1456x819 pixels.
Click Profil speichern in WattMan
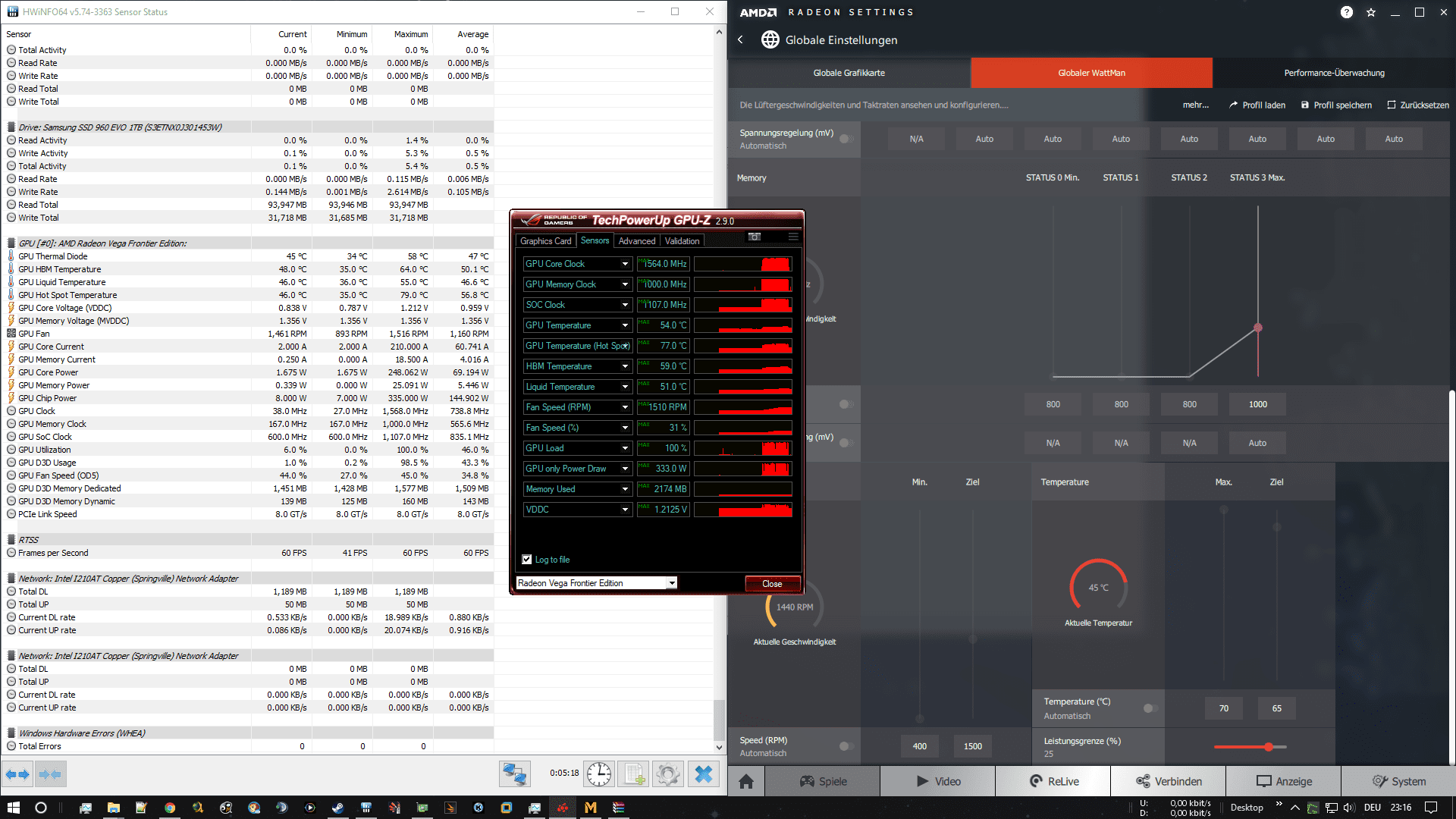pyautogui.click(x=1336, y=105)
